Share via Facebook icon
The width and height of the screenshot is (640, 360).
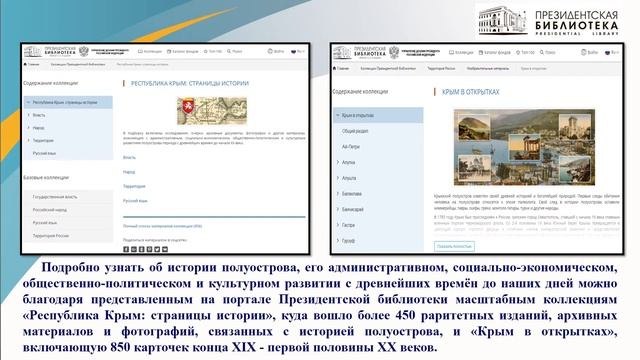(126, 249)
